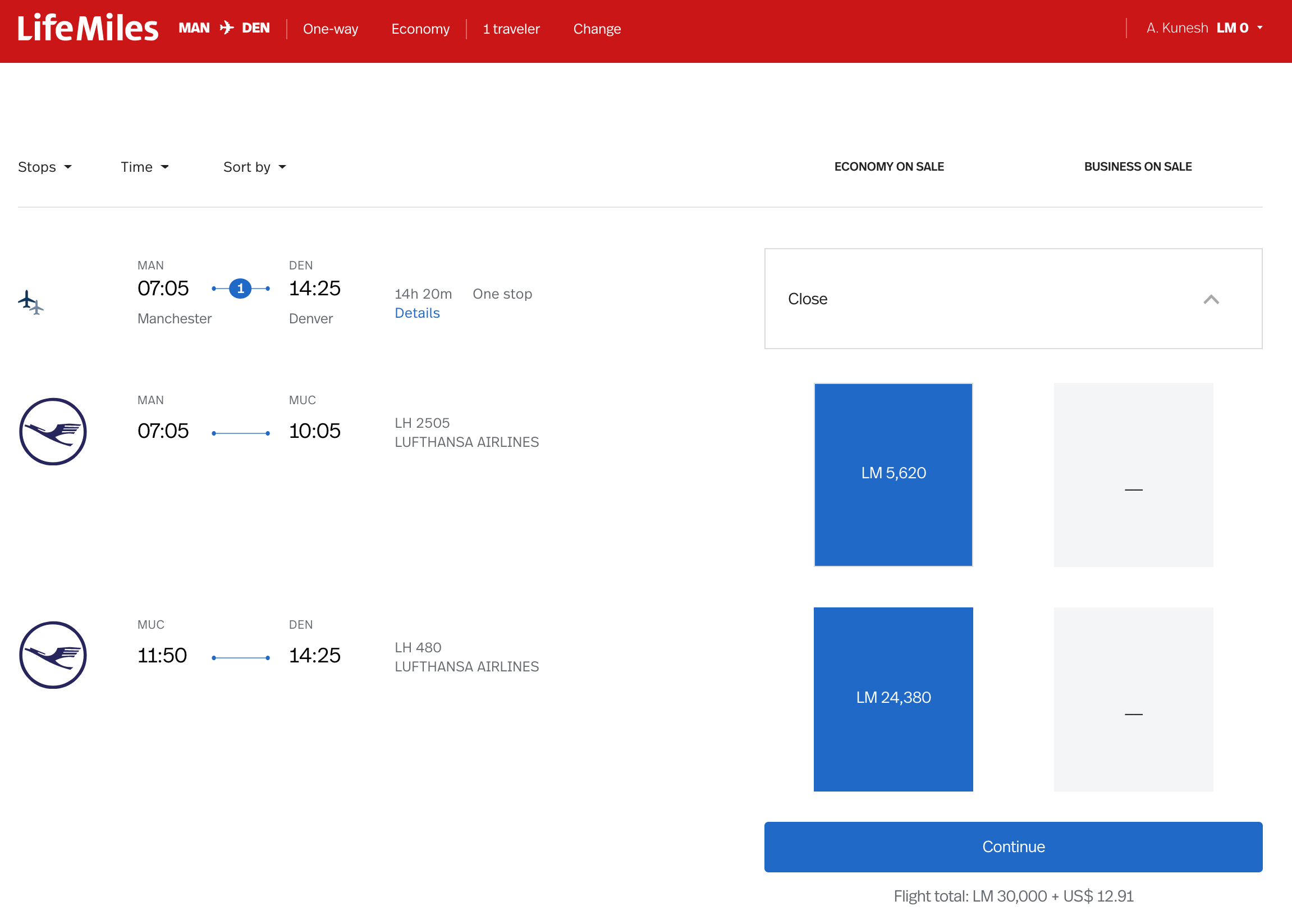Click the Flight total LM 30,000 text
1292x924 pixels.
pos(1013,896)
